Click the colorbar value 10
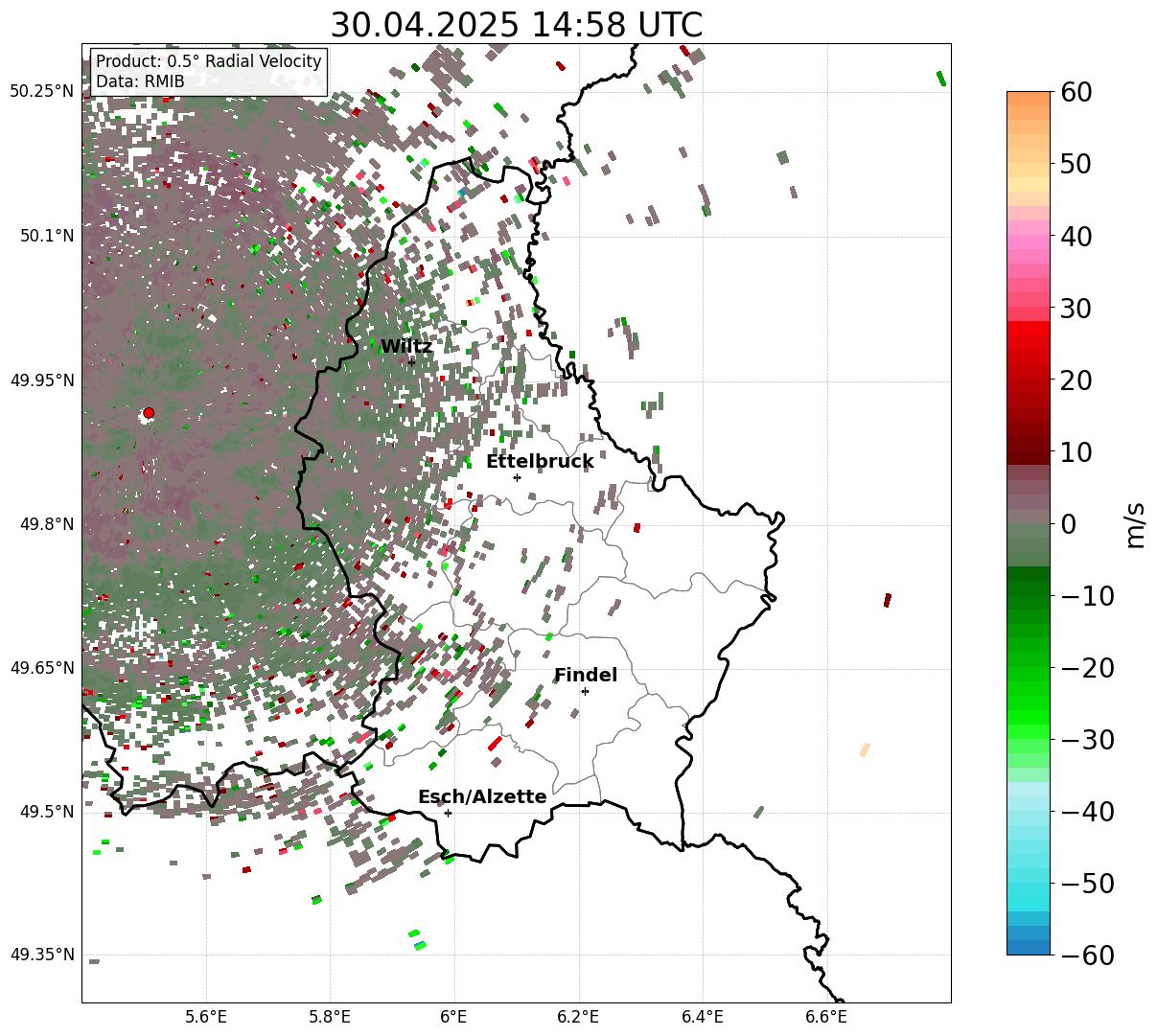 coord(1077,451)
